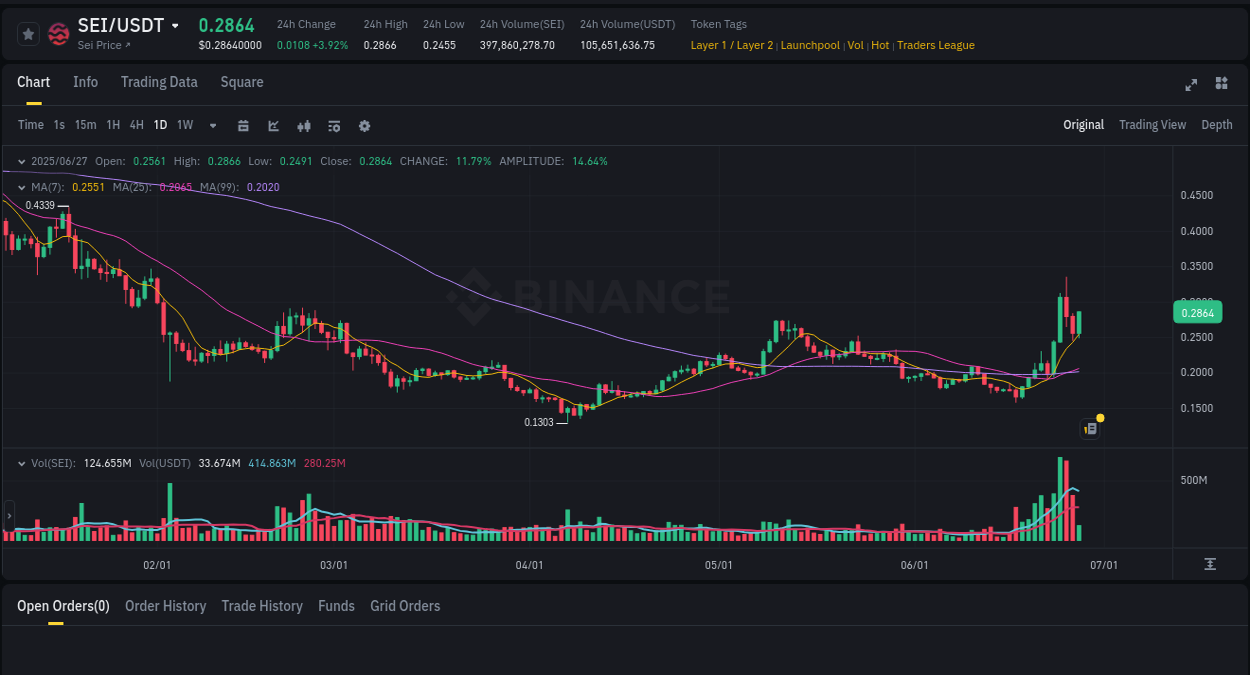Toggle SEI/USDT as favorite star
Image resolution: width=1250 pixels, height=675 pixels.
(29, 33)
